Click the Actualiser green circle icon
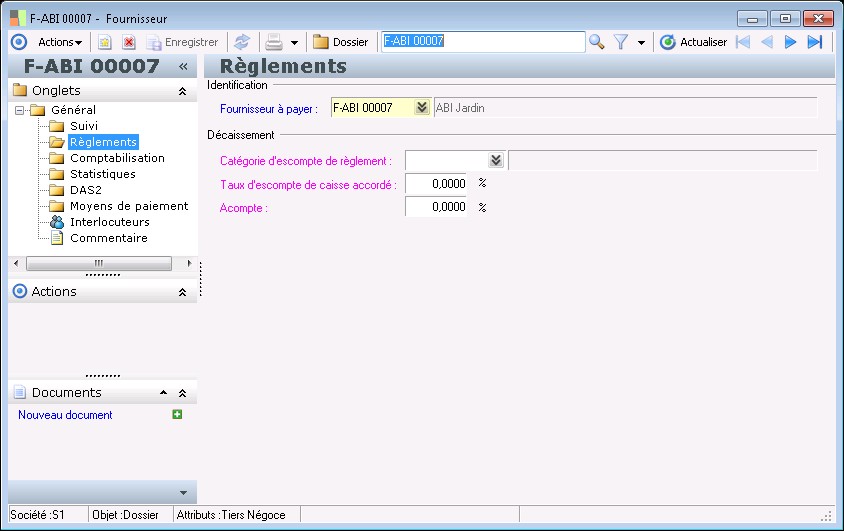This screenshot has height=531, width=844. [x=667, y=42]
